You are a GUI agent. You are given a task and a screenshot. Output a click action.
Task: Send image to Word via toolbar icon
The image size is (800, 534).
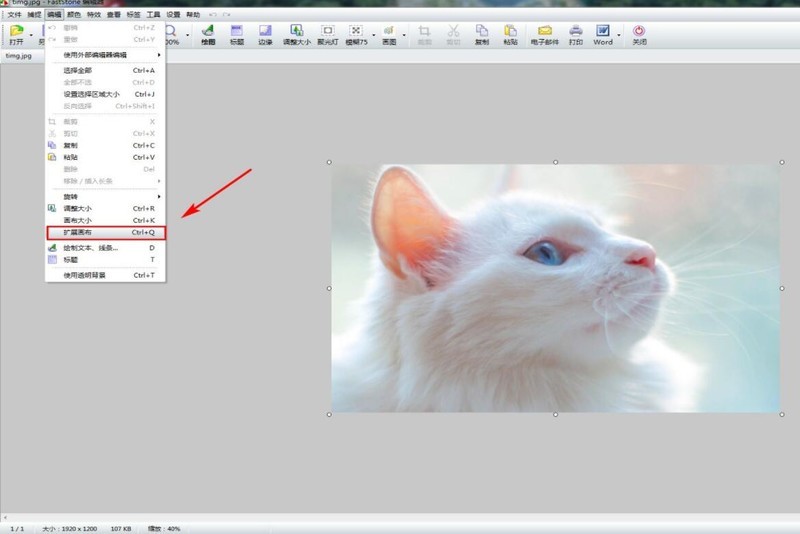(603, 35)
